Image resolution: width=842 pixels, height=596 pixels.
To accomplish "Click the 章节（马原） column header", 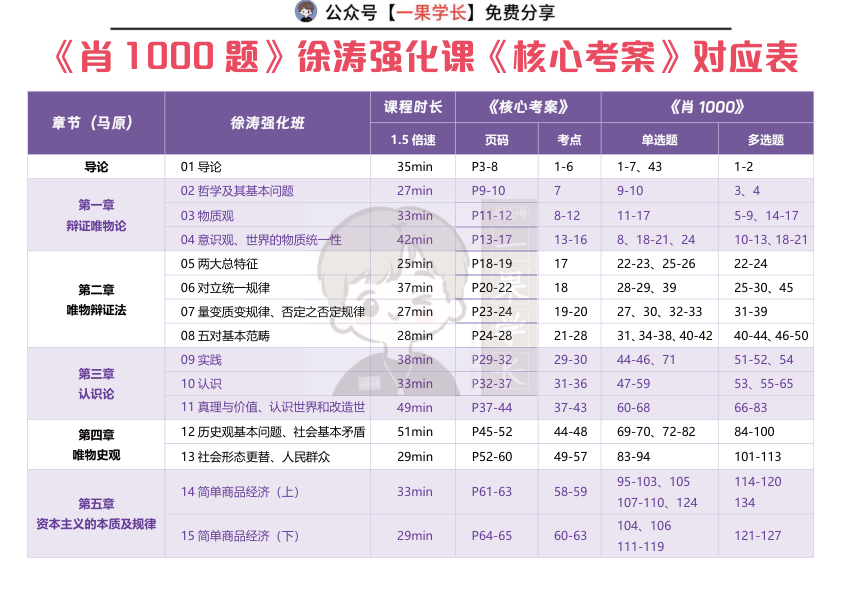I will coord(96,123).
